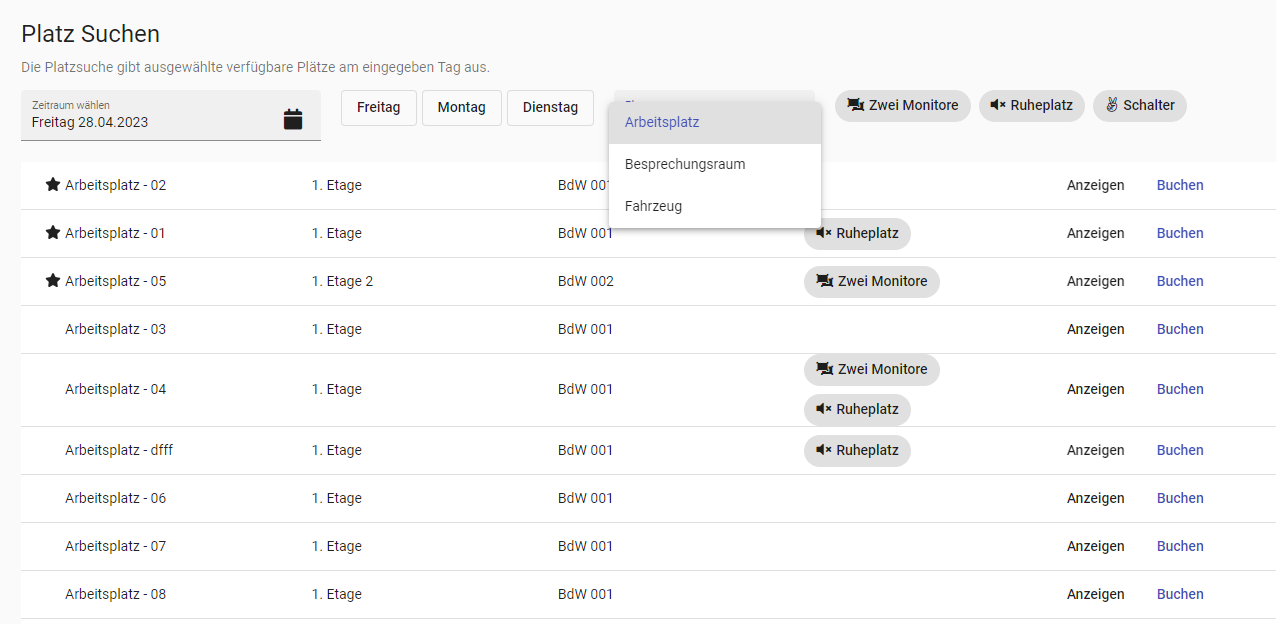Select the Dienstag quick-date button

point(550,107)
